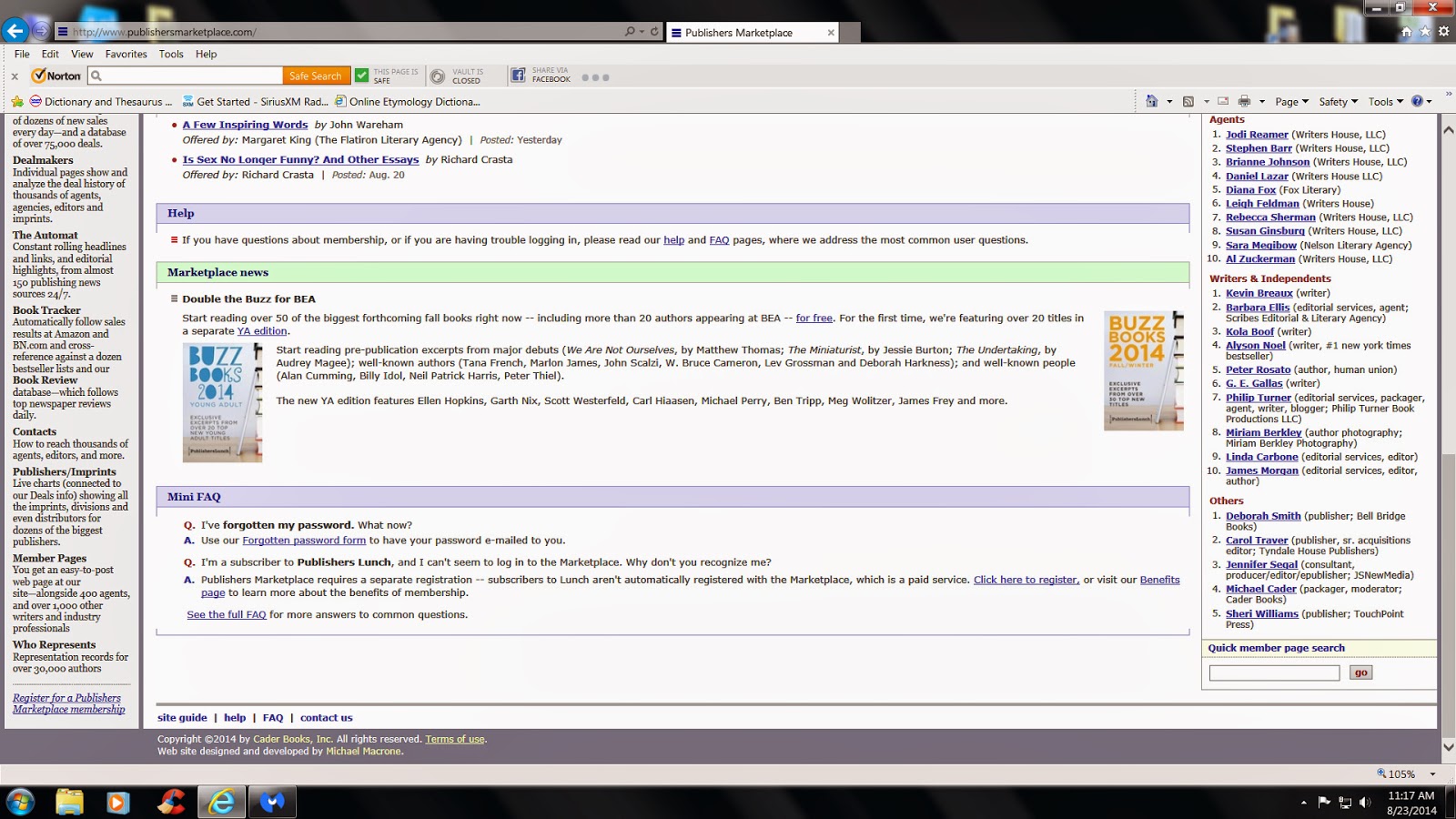Click the Action Center flag tray icon
Screen dimensions: 1456x819
tap(1324, 803)
